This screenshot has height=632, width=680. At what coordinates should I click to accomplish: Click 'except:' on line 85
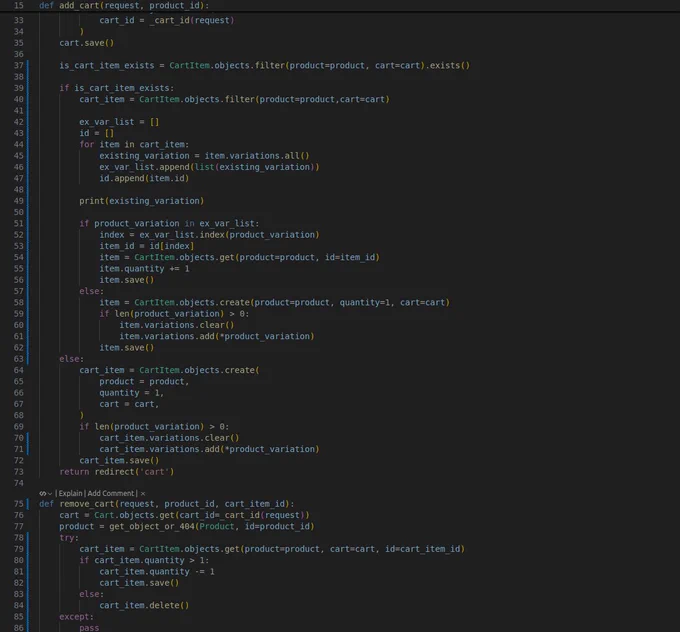[x=76, y=616]
